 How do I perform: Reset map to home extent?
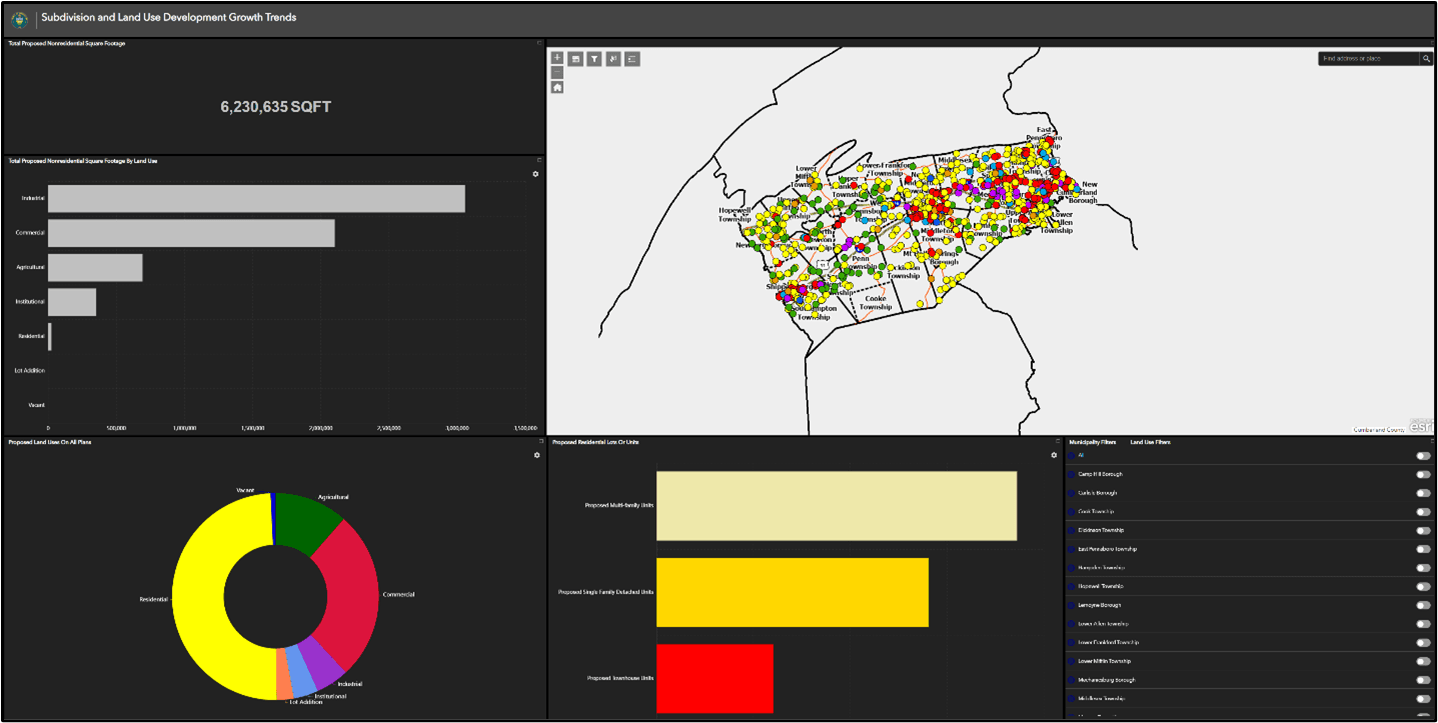point(557,88)
